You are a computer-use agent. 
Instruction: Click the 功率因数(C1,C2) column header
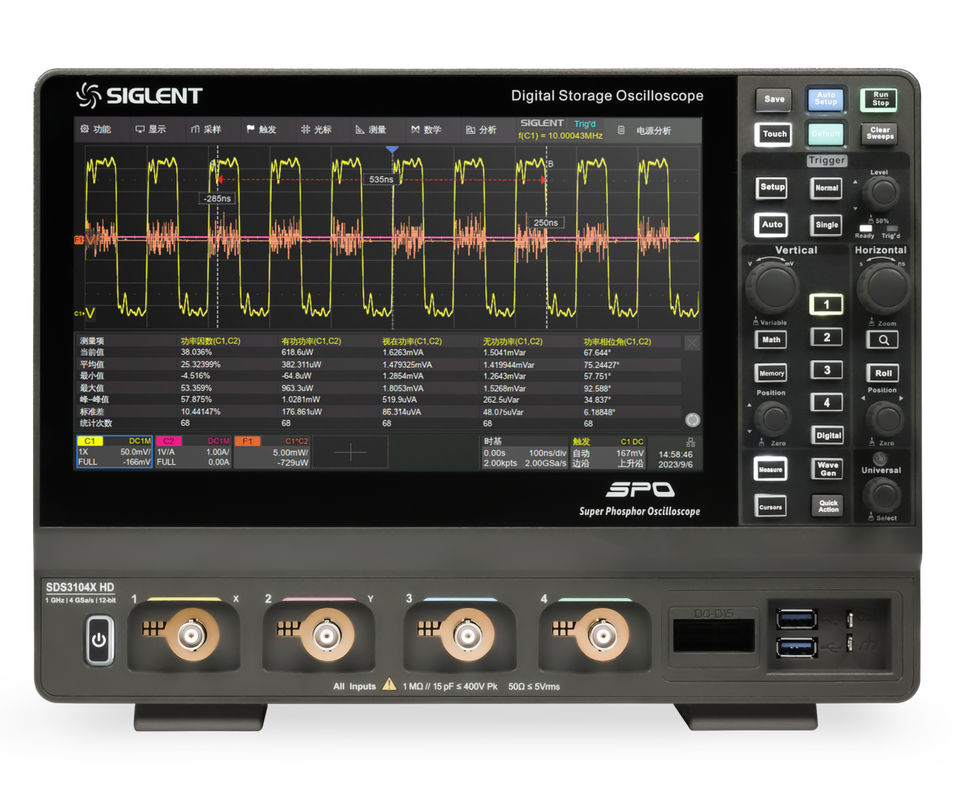210,341
